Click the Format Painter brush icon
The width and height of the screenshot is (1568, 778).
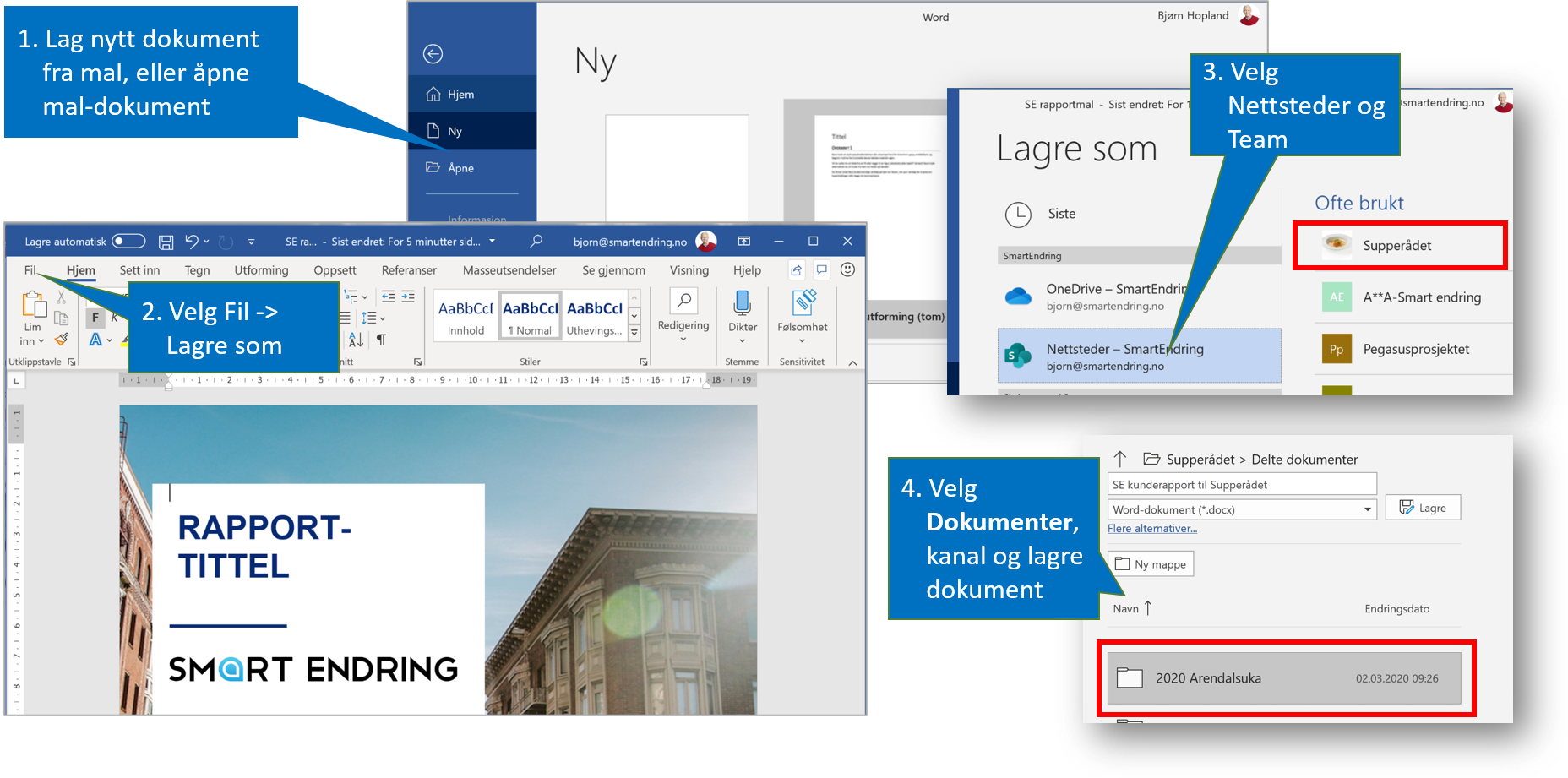tap(61, 340)
